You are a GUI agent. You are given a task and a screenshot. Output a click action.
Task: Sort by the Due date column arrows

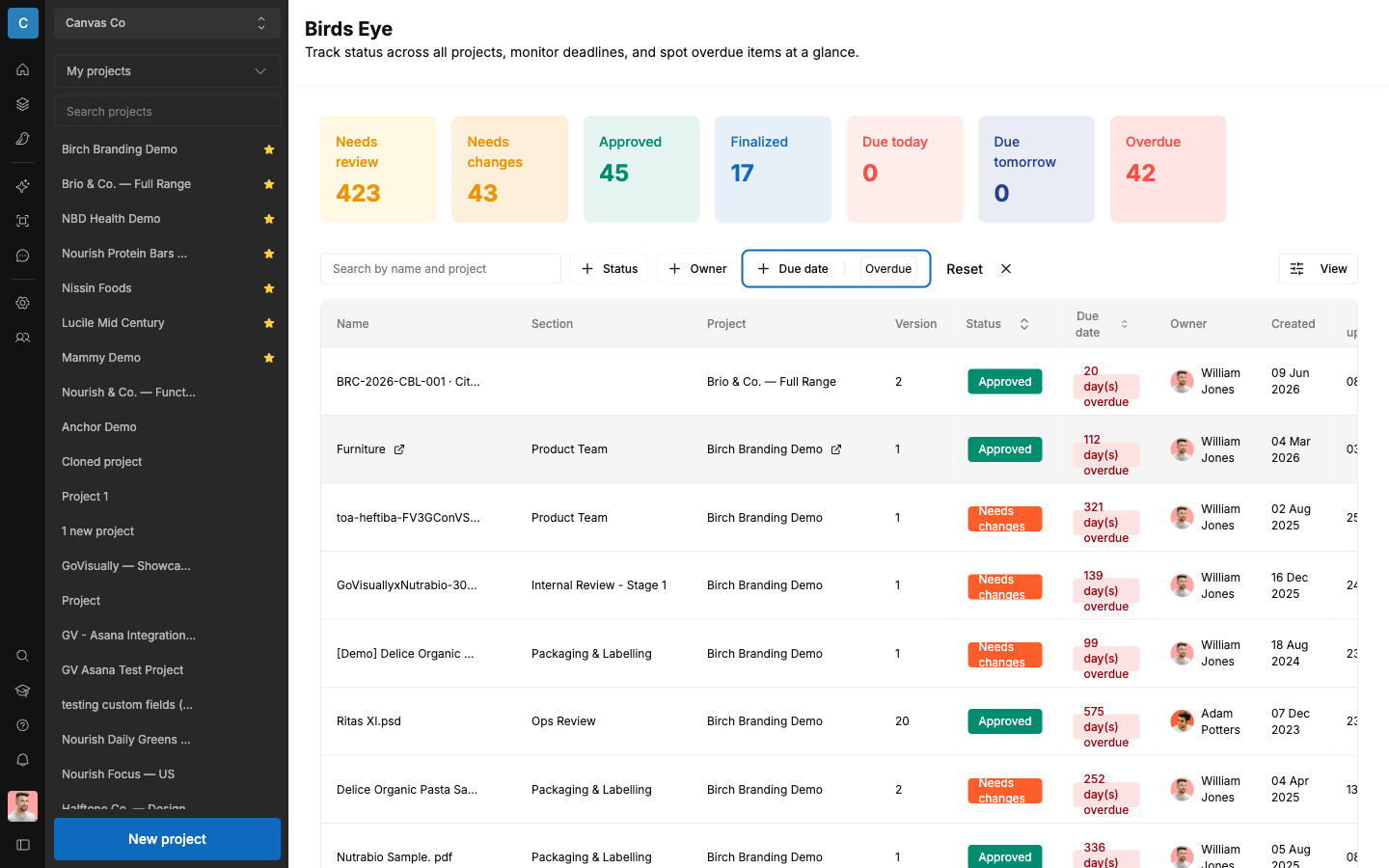pyautogui.click(x=1124, y=324)
